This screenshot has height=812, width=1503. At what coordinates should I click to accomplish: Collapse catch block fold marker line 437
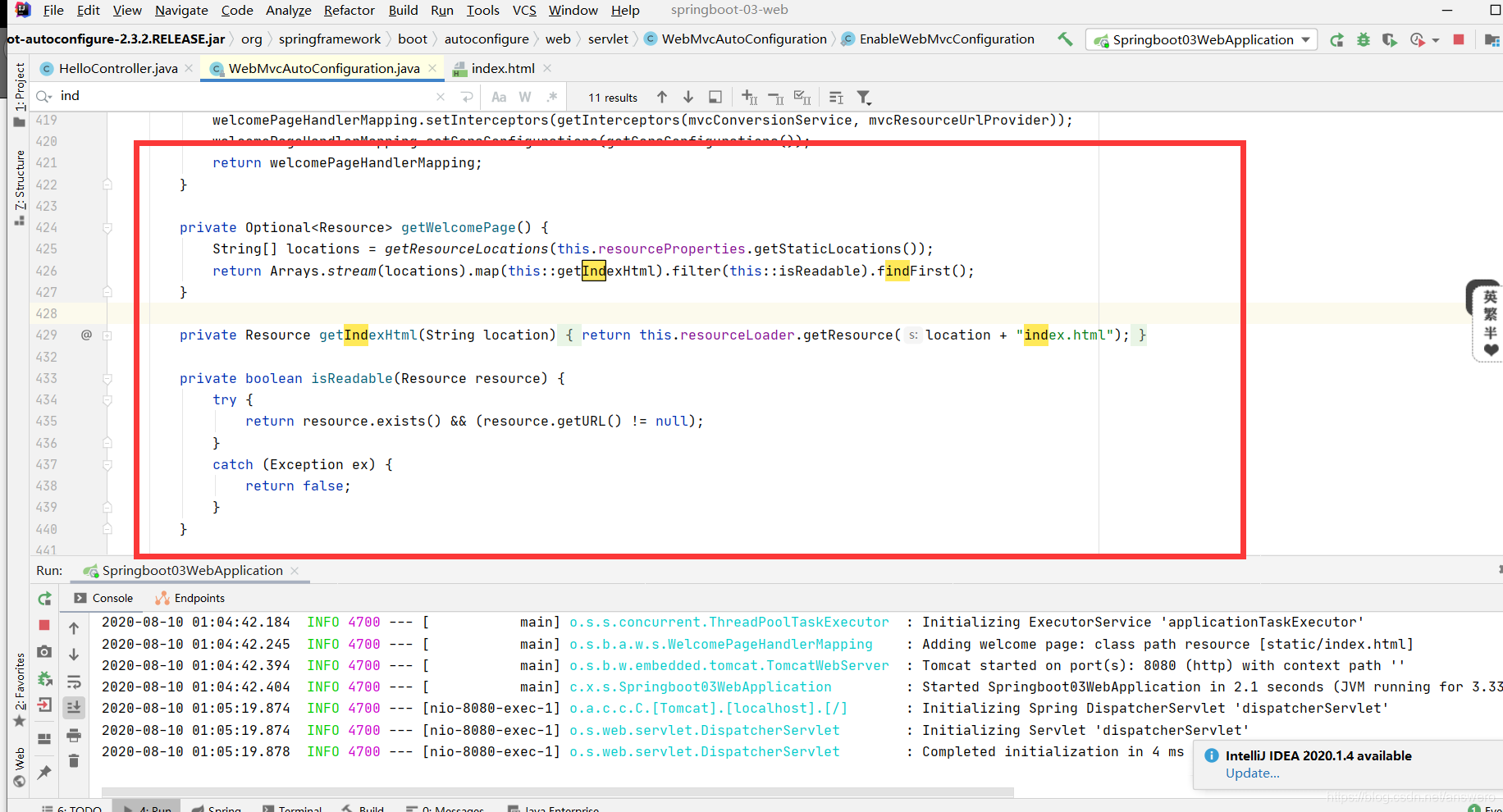tap(107, 464)
